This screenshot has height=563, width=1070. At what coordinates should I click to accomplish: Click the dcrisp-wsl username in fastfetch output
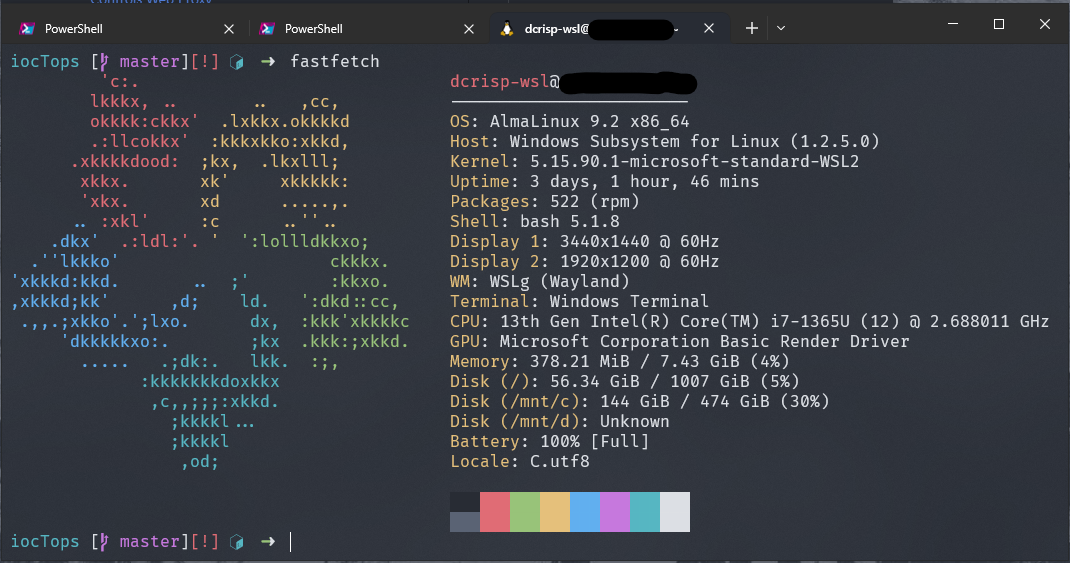click(500, 82)
